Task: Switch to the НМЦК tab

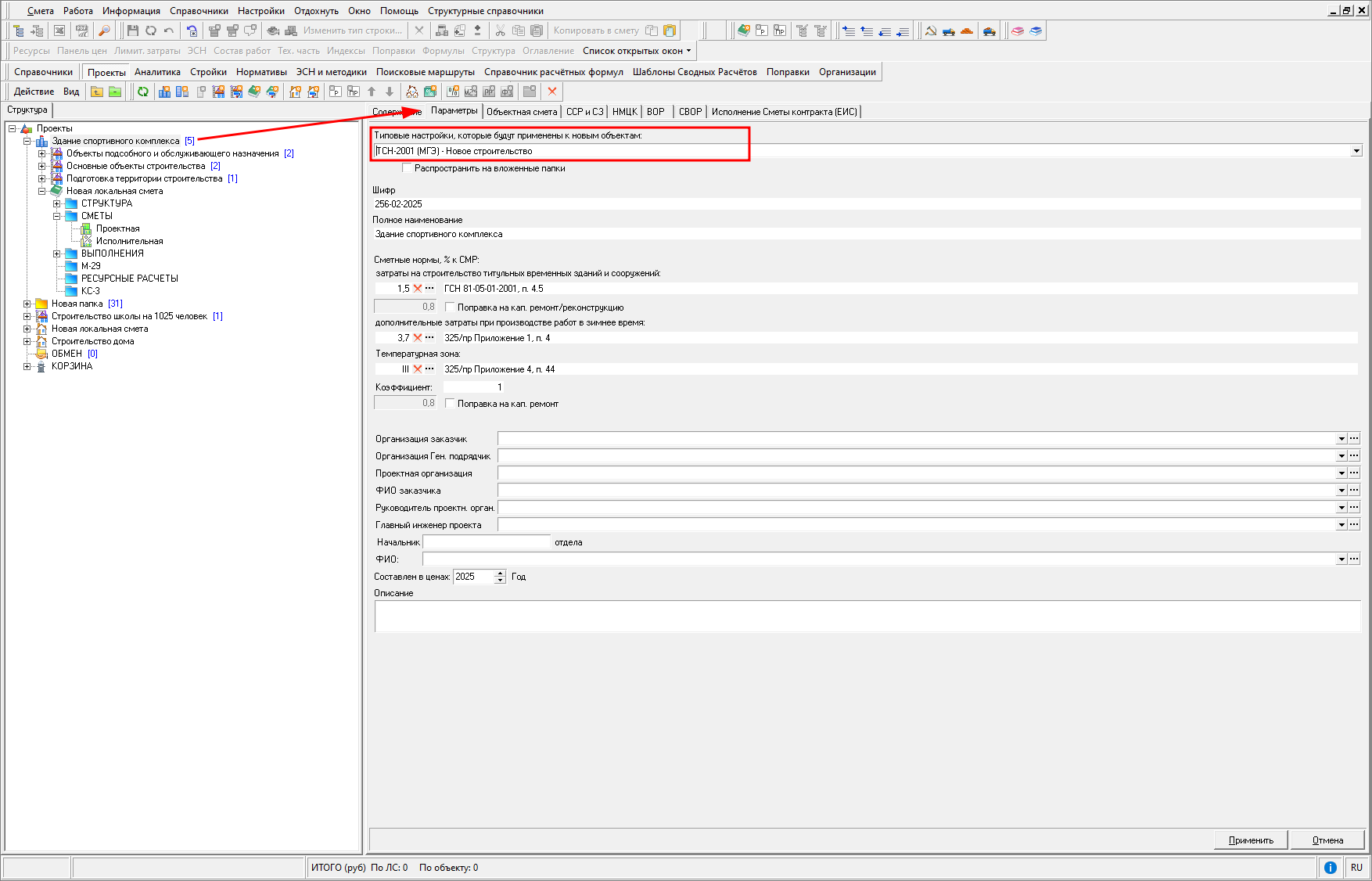Action: coord(624,112)
